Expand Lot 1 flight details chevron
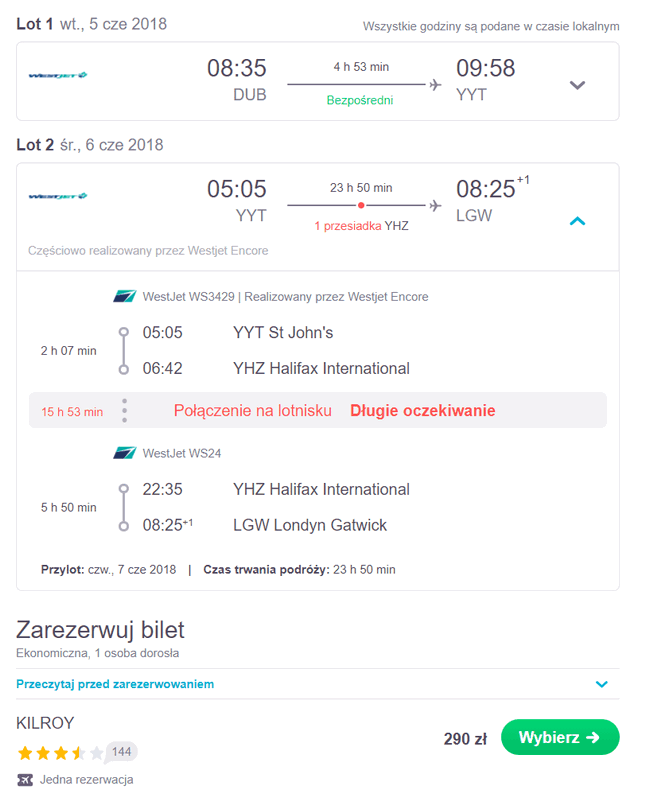Image resolution: width=650 pixels, height=802 pixels. click(577, 85)
